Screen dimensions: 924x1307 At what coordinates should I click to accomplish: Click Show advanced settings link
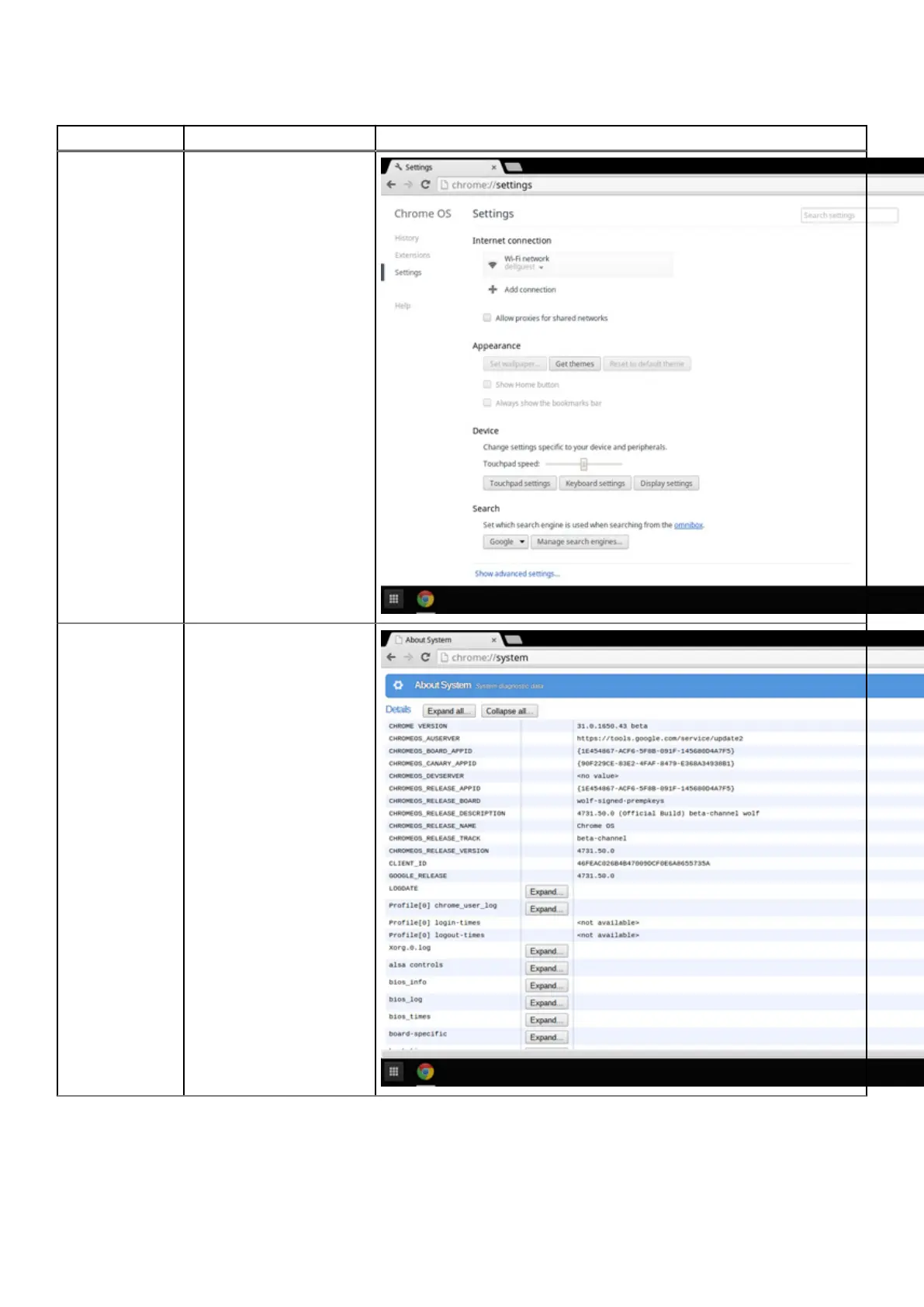(517, 574)
